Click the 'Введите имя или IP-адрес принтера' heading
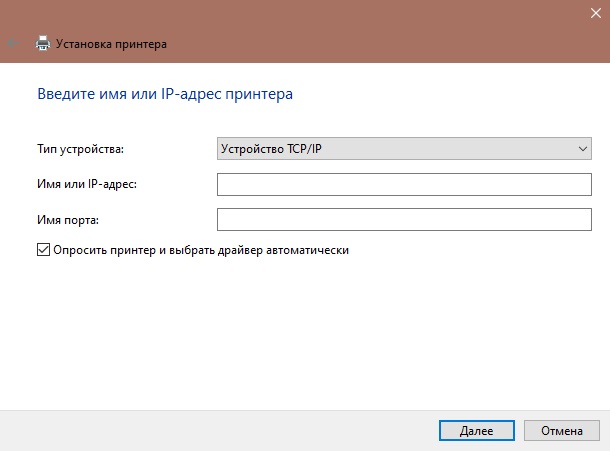 [165, 95]
